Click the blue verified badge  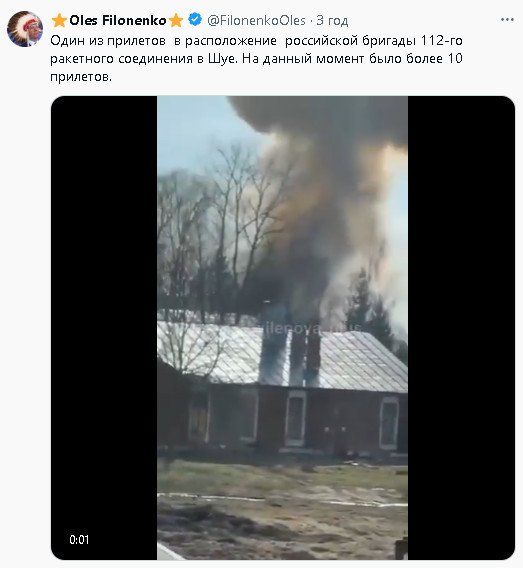coord(196,20)
